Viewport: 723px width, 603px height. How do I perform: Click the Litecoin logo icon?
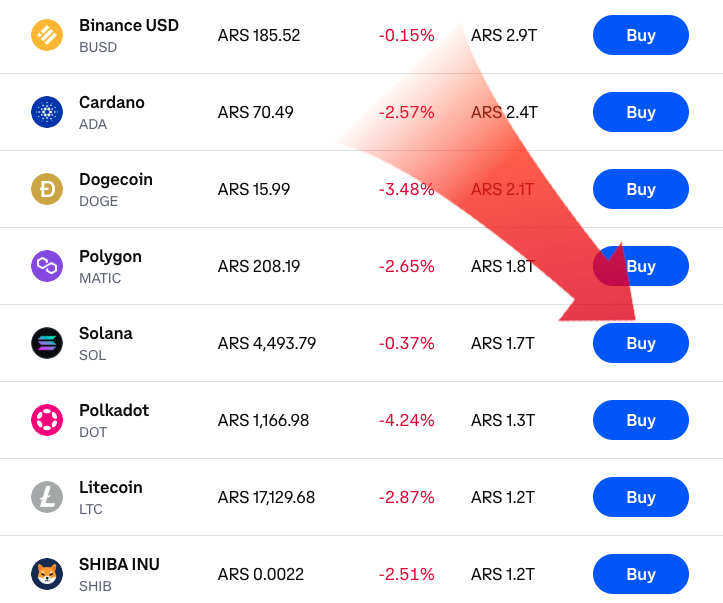pos(47,497)
